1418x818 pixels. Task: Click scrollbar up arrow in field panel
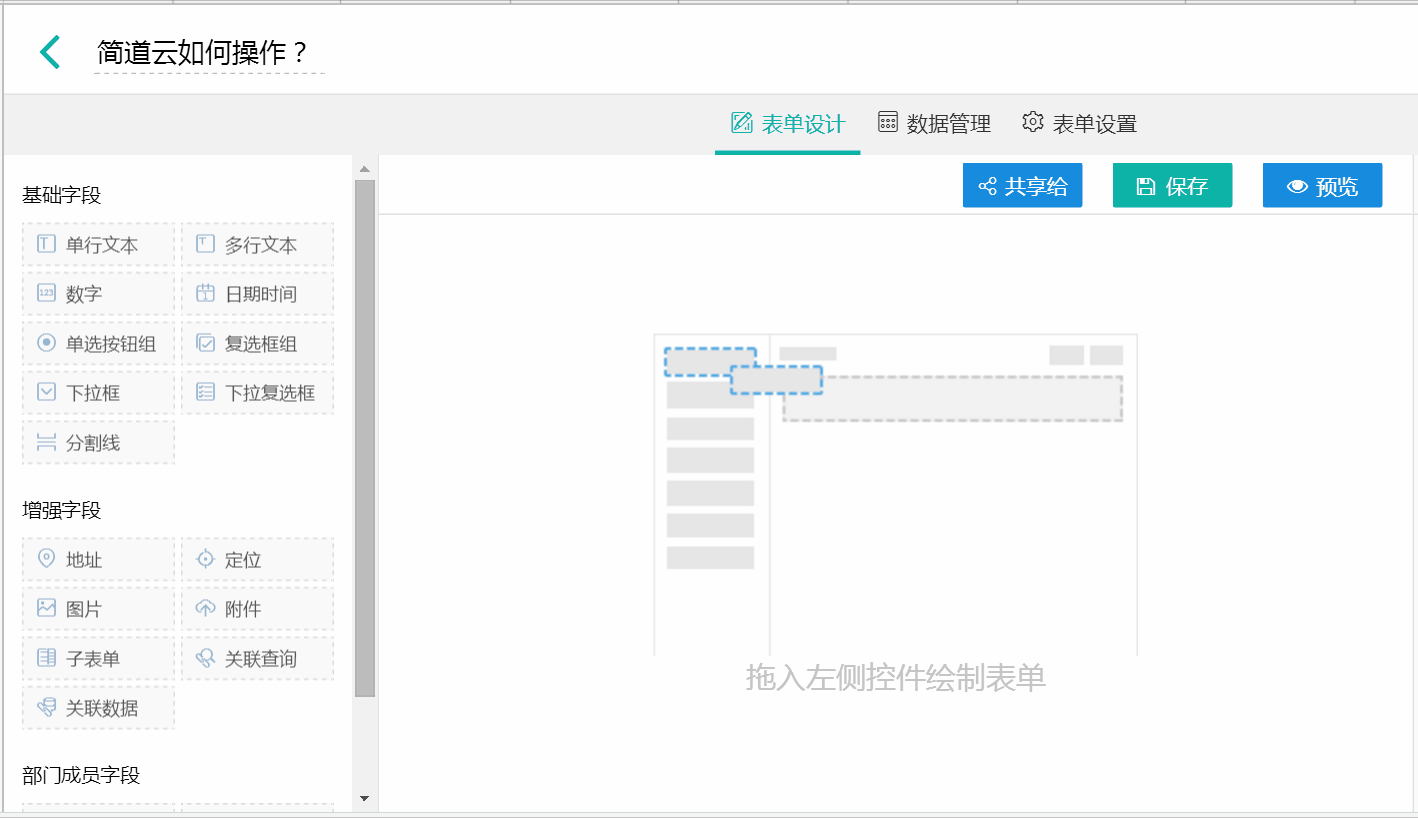(x=364, y=168)
